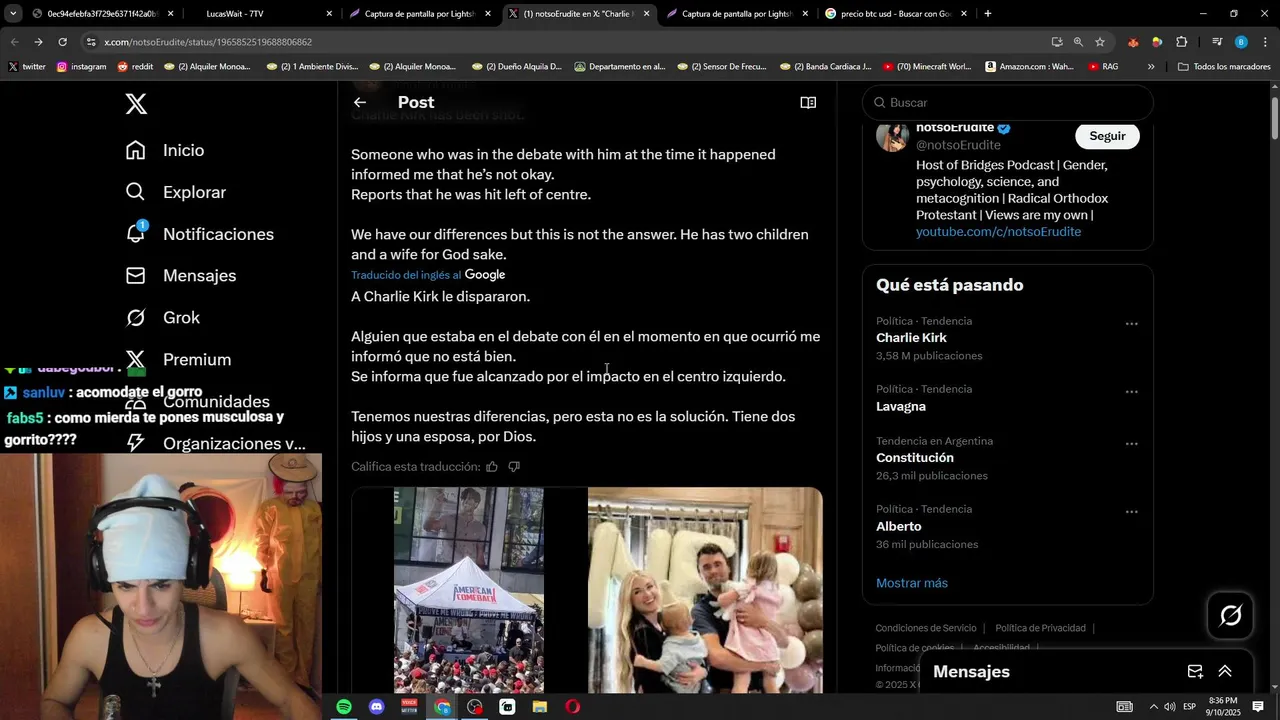Image resolution: width=1280 pixels, height=720 pixels.
Task: Expand the Mensajes drawer
Action: [x=1225, y=672]
